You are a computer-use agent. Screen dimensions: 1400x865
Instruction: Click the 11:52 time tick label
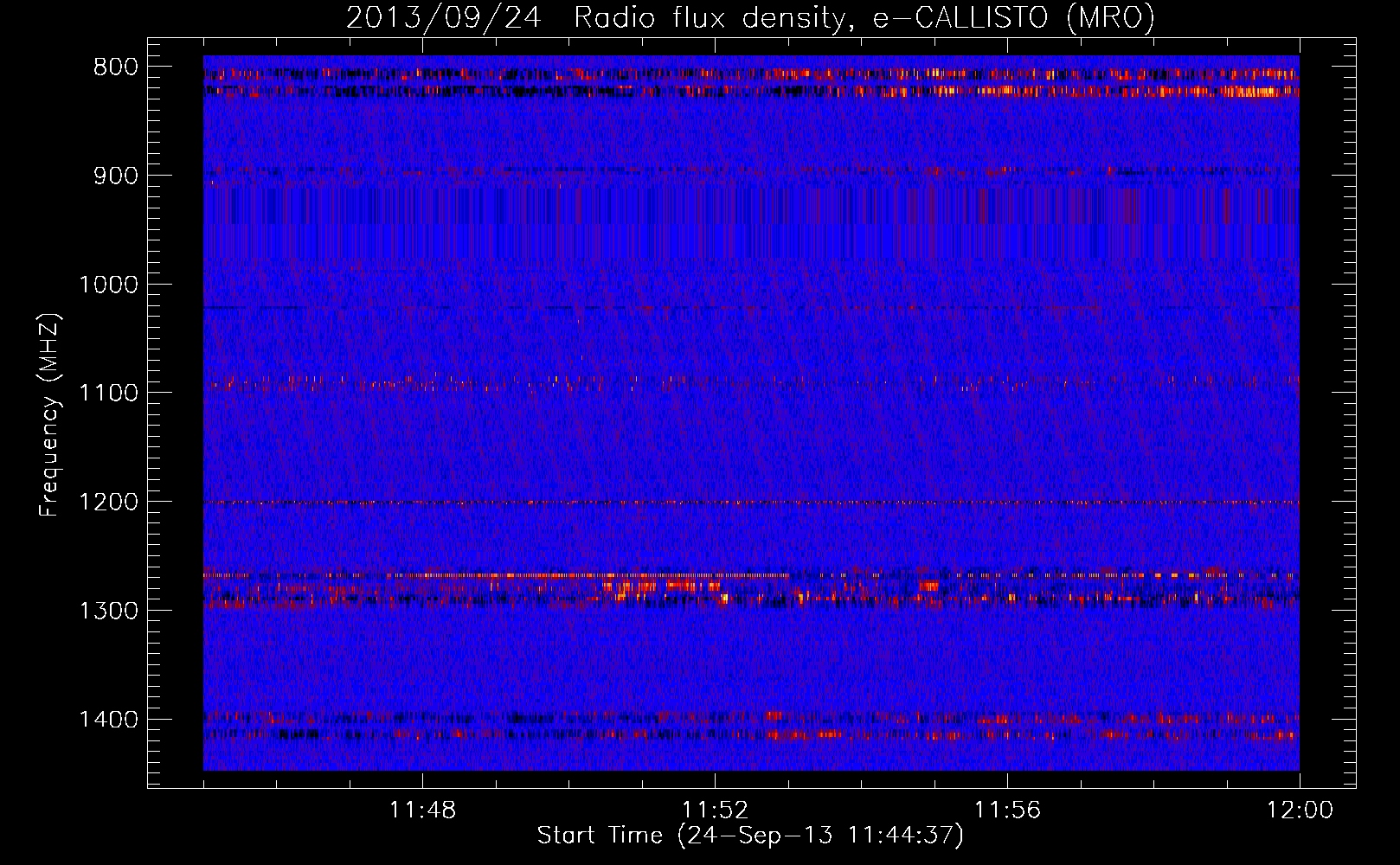click(x=715, y=811)
